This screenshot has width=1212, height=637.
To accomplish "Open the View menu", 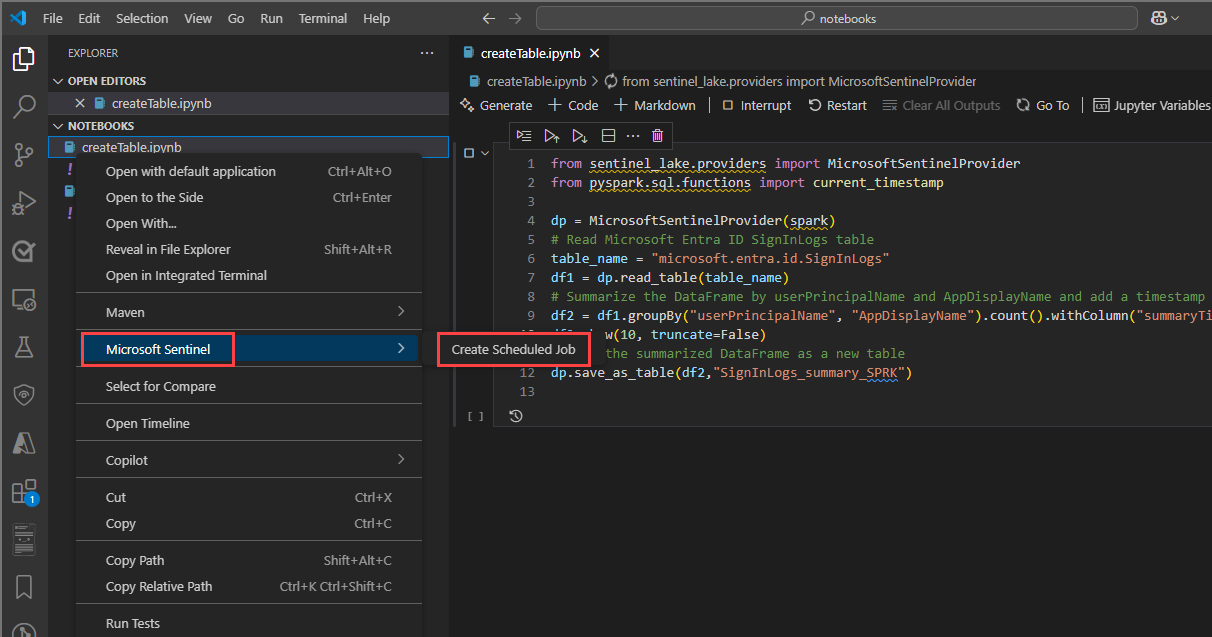I will pyautogui.click(x=198, y=18).
